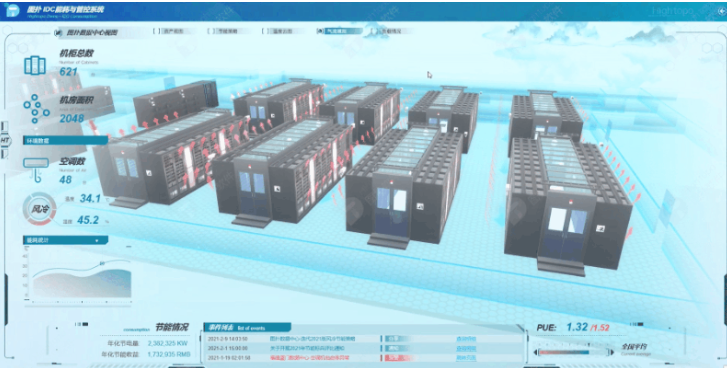Click the left arrow of the PUE bar

point(536,352)
